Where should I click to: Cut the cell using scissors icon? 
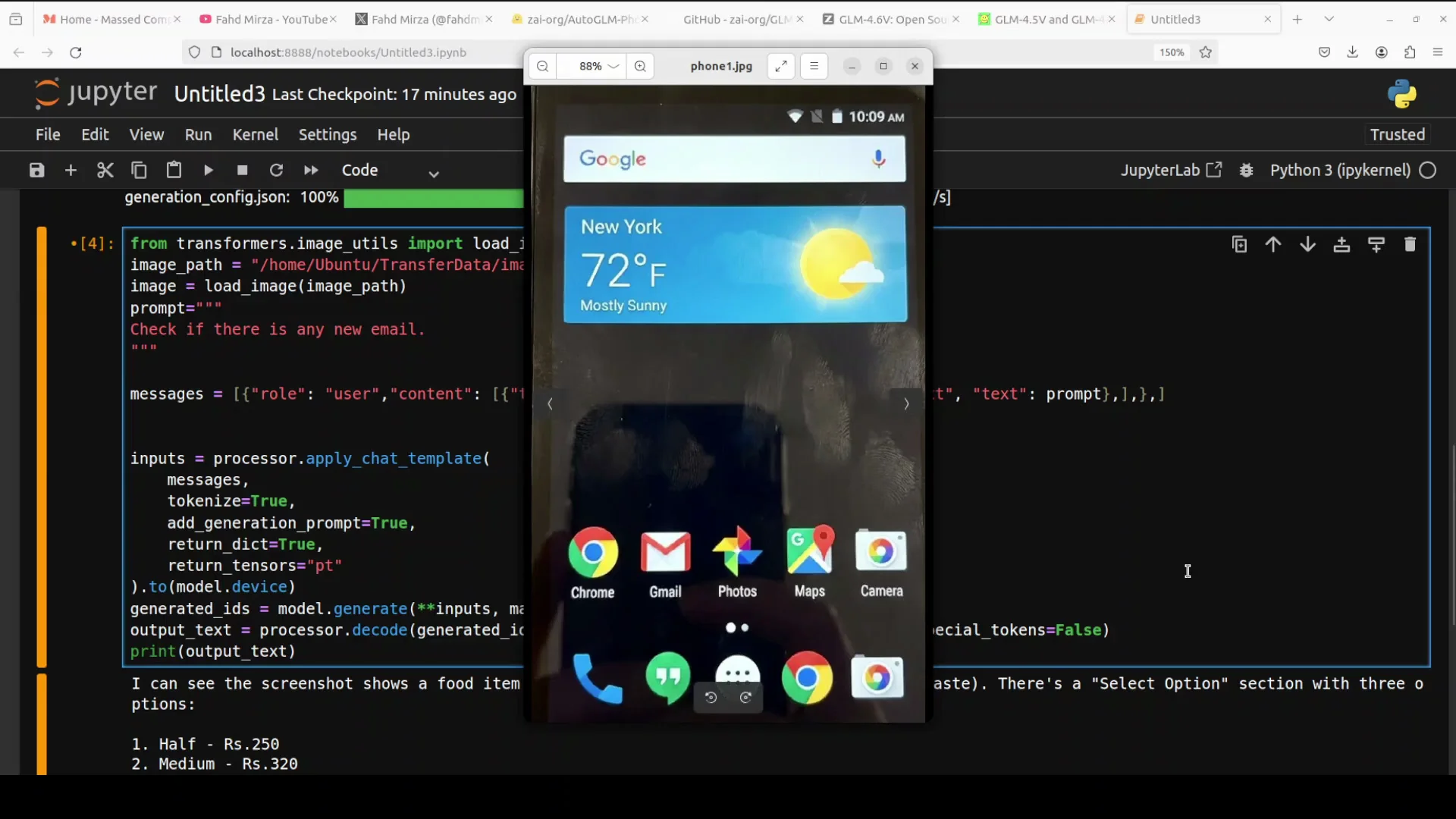pos(105,170)
